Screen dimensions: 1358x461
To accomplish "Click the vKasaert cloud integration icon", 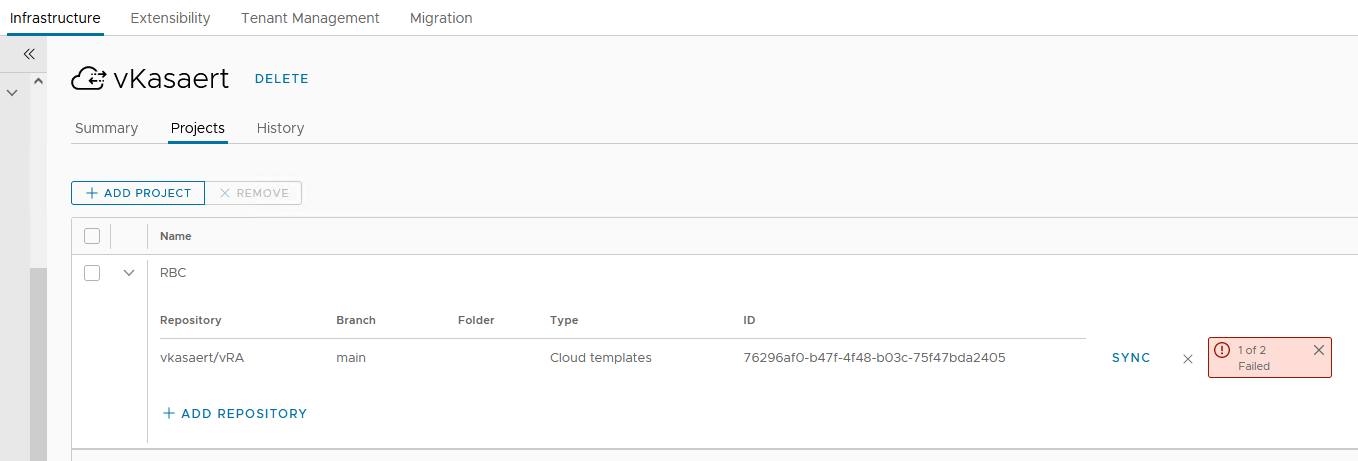I will pyautogui.click(x=89, y=79).
